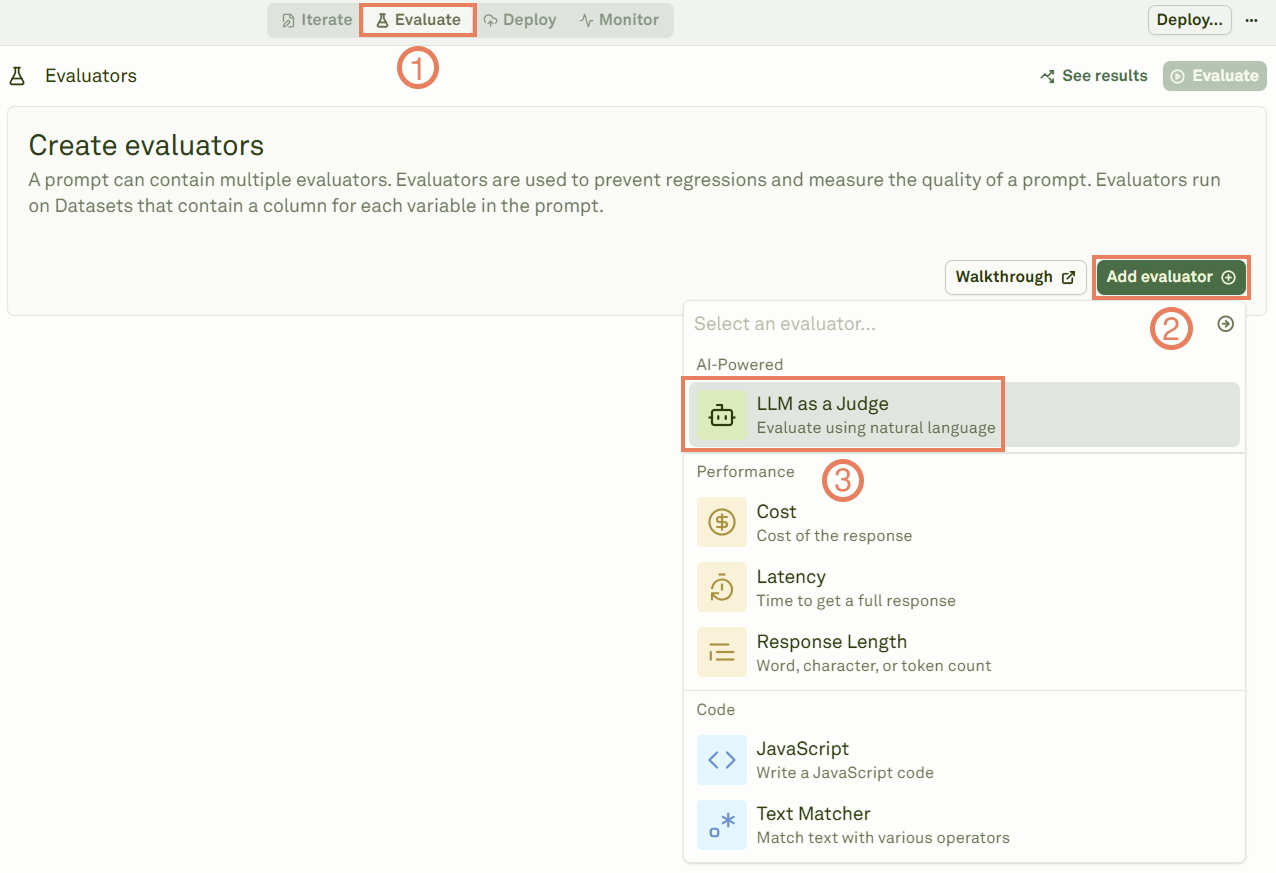Select the JavaScript code brackets icon
The width and height of the screenshot is (1276, 873).
722,759
